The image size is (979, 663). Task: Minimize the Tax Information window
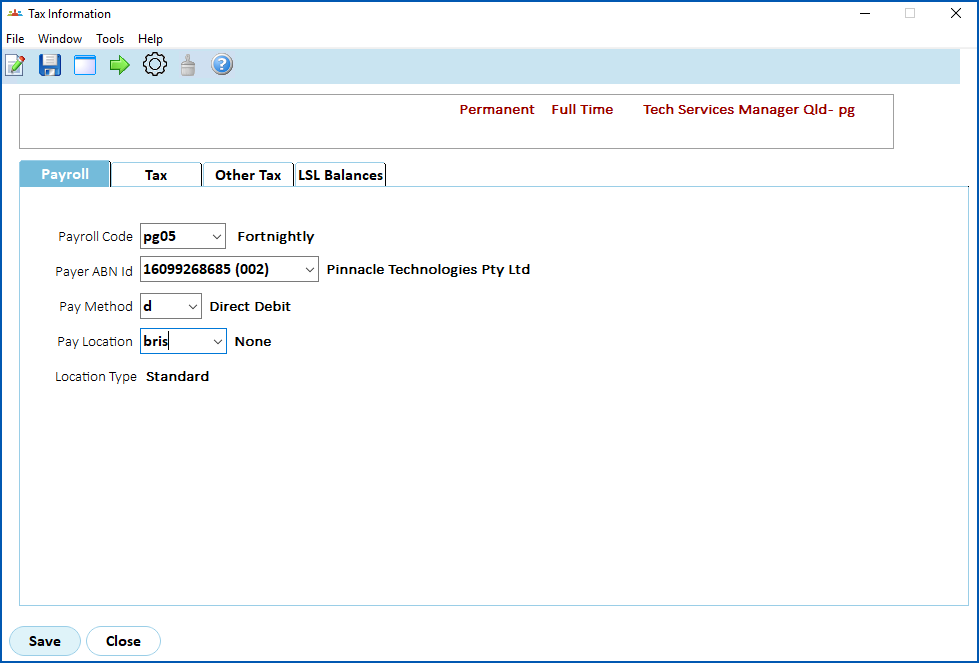click(865, 13)
